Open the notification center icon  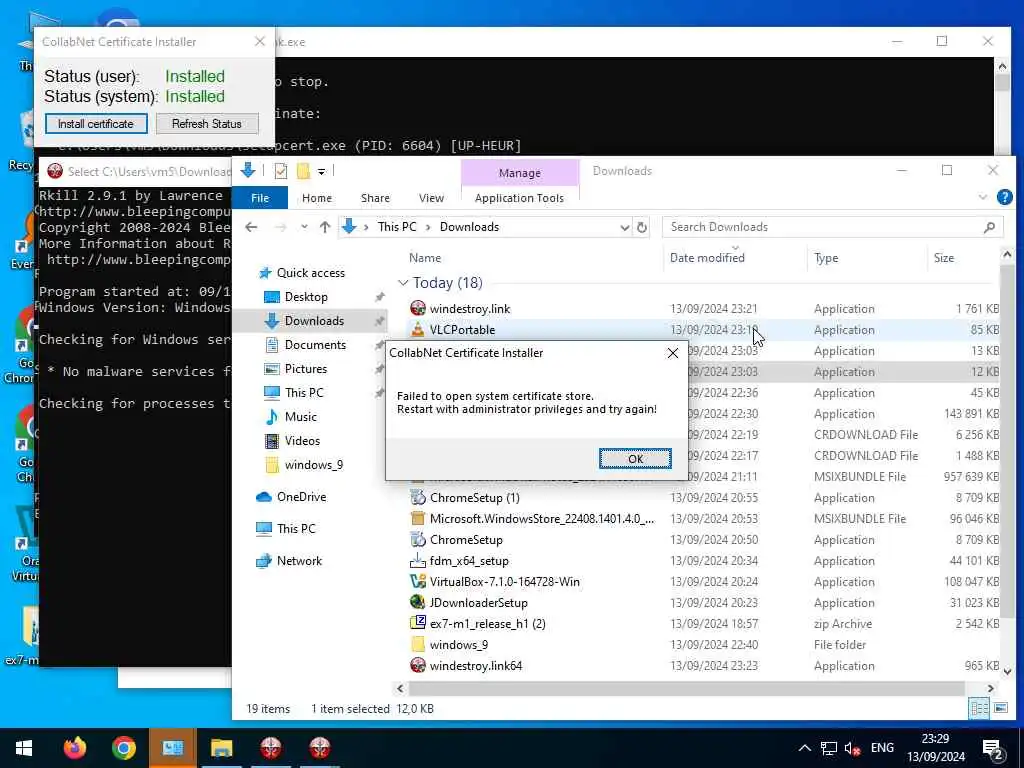(993, 750)
